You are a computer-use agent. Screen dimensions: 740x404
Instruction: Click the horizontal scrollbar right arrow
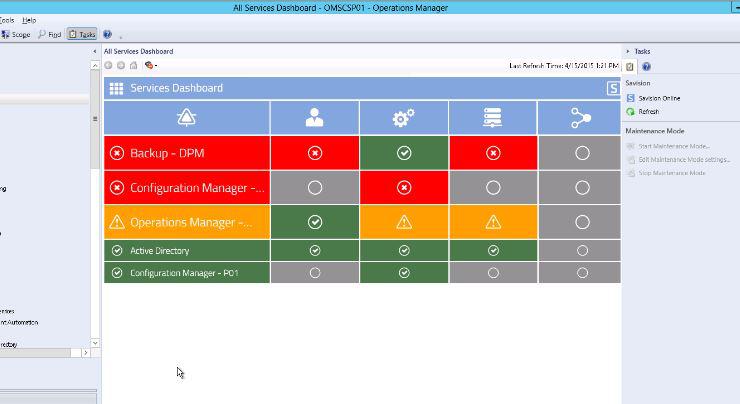(85, 353)
